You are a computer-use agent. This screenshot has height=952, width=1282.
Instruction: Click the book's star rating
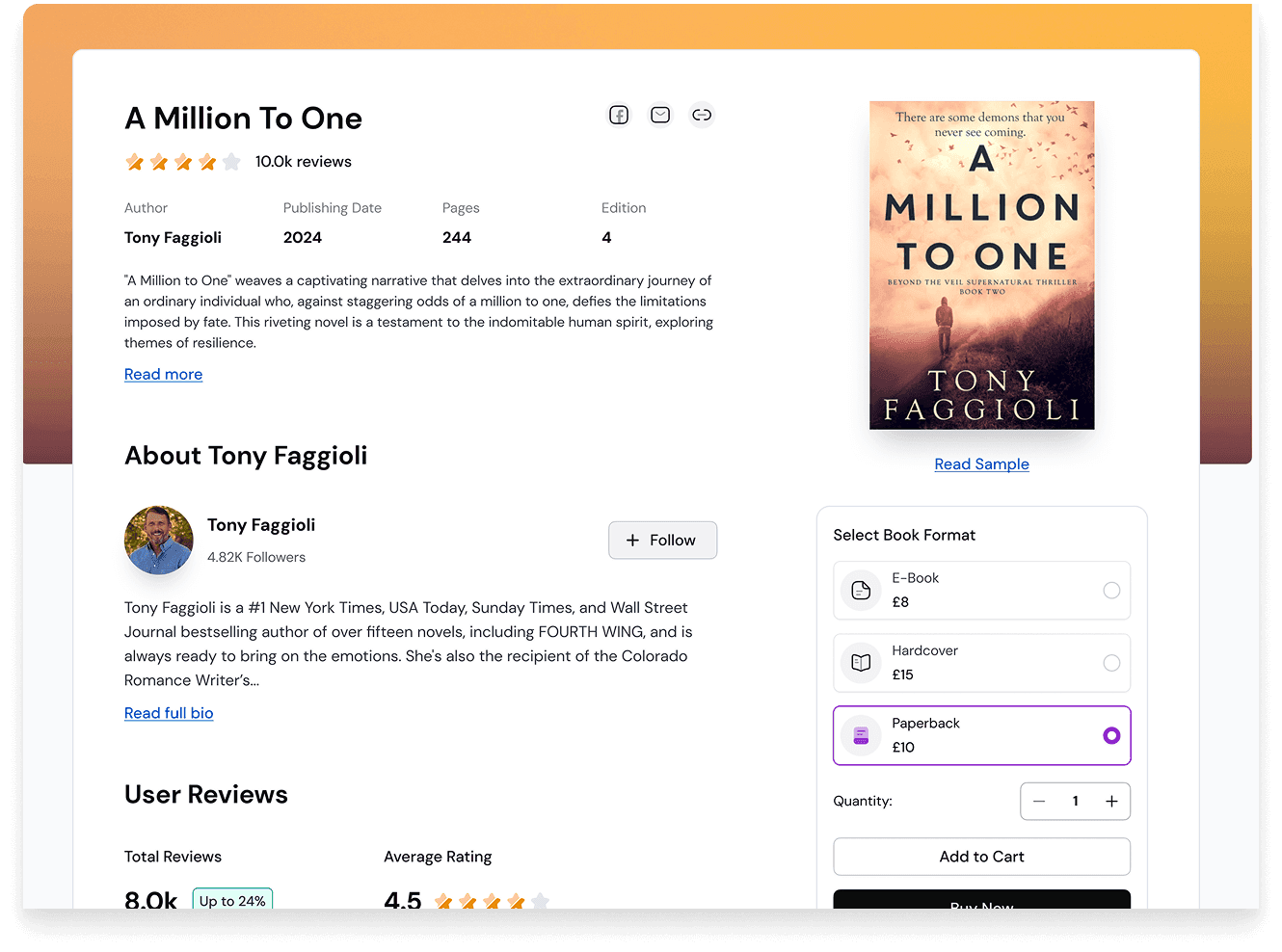point(182,162)
